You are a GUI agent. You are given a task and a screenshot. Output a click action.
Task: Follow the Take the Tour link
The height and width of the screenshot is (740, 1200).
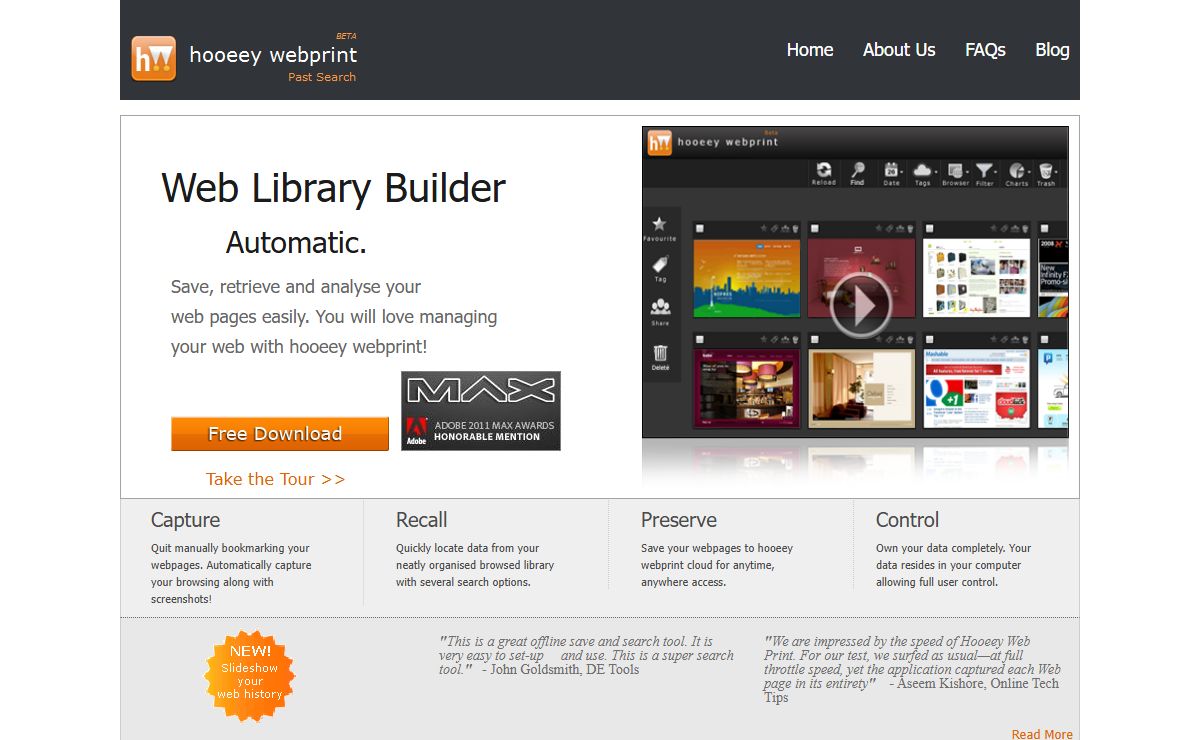(x=275, y=479)
